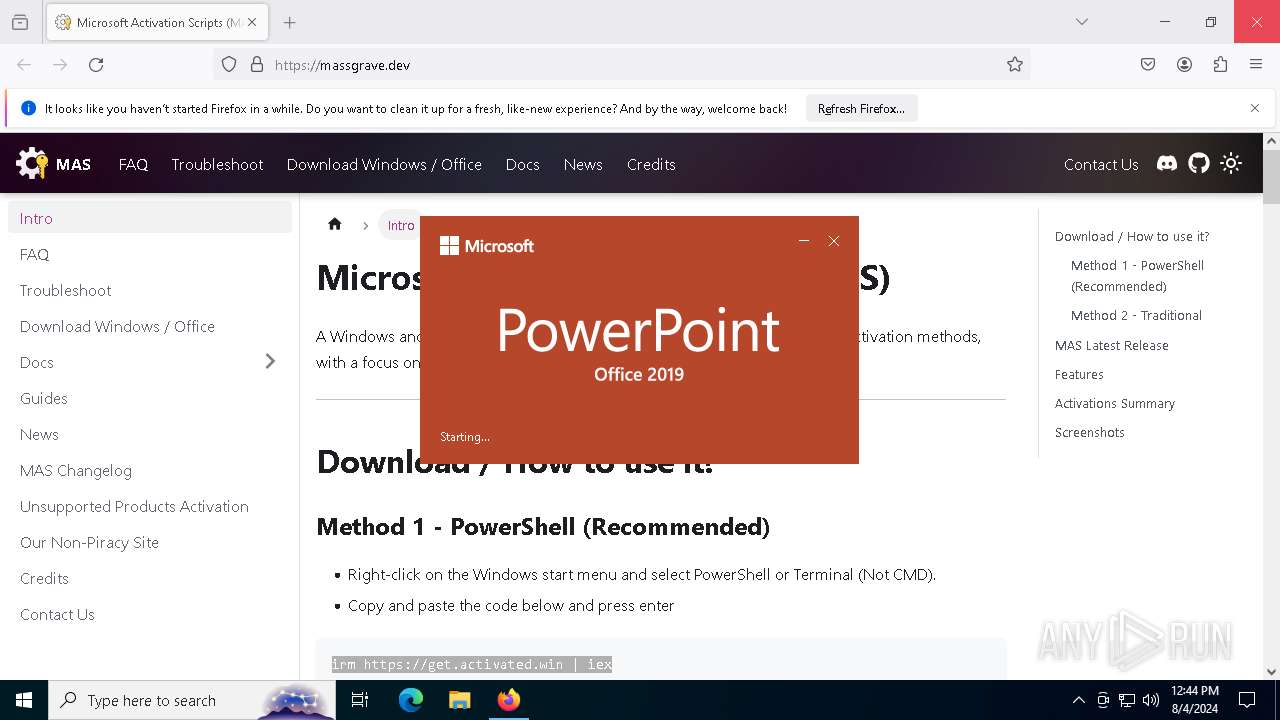Open the Discord icon link in header
1280x720 pixels.
click(x=1167, y=164)
